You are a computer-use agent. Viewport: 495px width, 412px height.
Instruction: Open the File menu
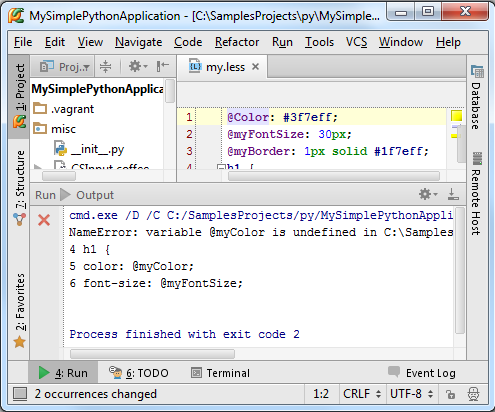coord(23,42)
